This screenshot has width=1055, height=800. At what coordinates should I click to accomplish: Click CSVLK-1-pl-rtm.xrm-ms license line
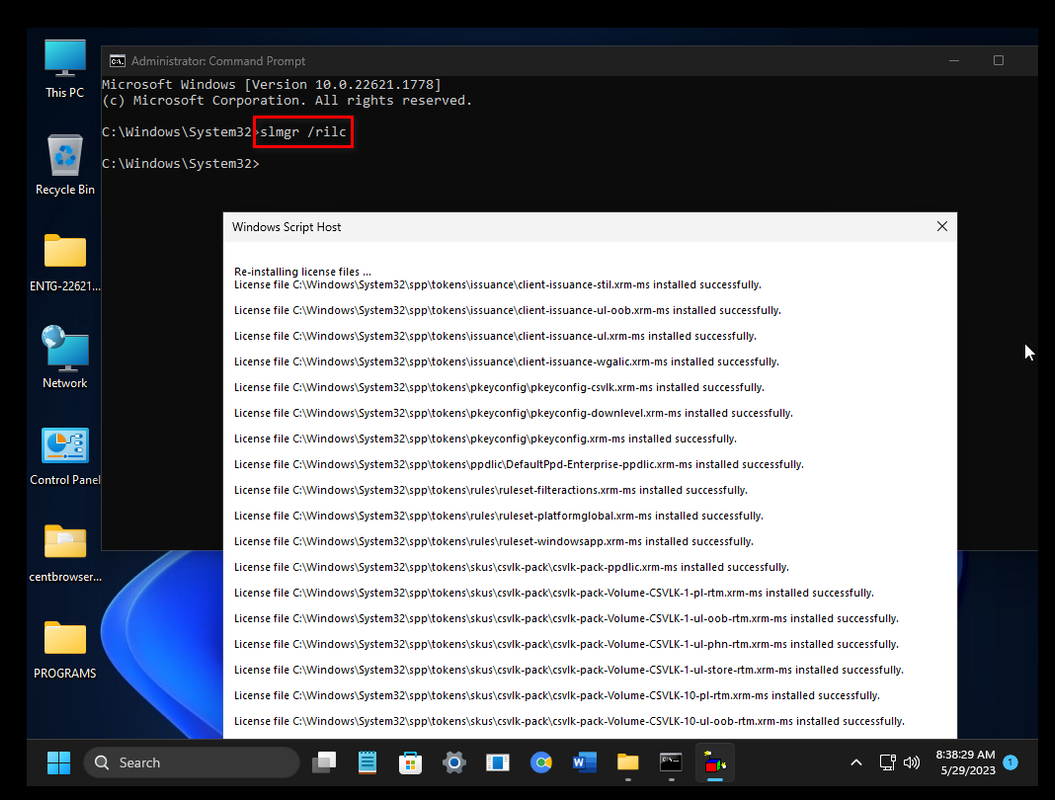tap(554, 593)
